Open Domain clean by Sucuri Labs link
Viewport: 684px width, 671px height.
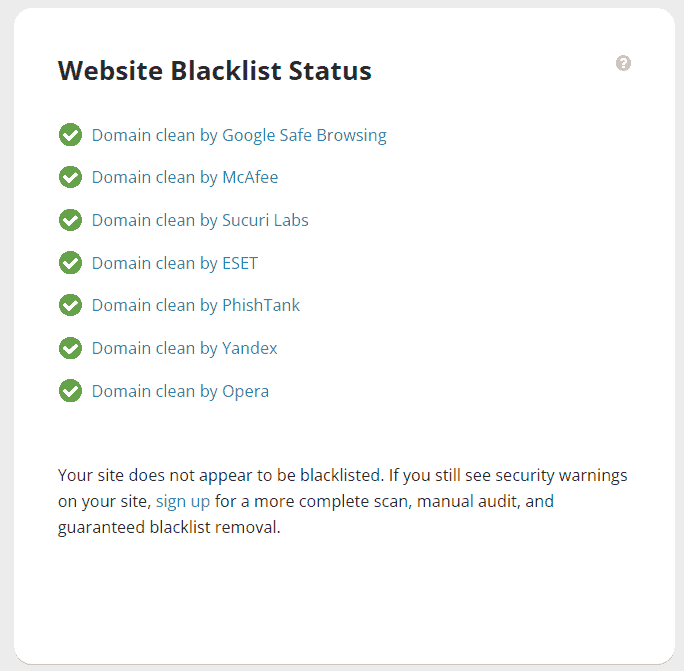click(200, 220)
